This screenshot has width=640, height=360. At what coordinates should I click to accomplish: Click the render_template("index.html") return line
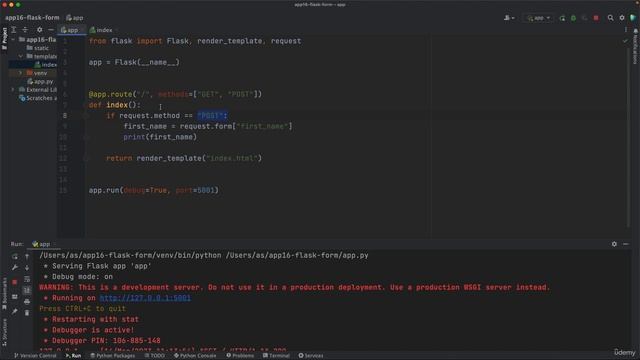point(184,158)
